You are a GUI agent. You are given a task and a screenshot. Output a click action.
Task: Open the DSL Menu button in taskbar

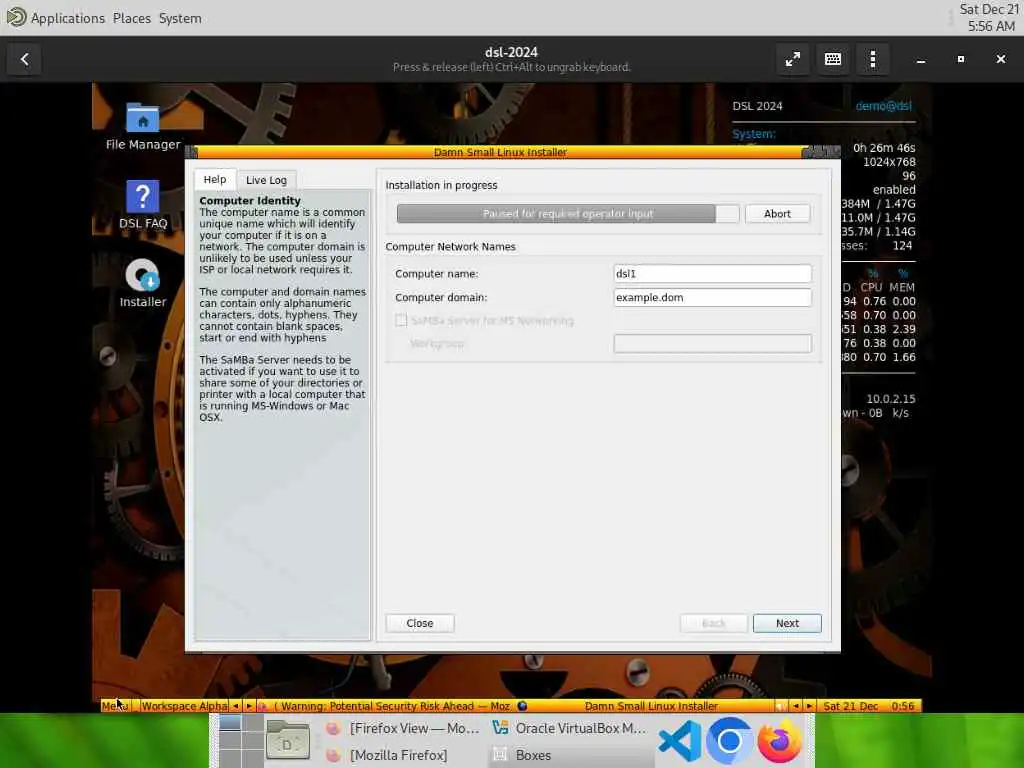pos(116,706)
